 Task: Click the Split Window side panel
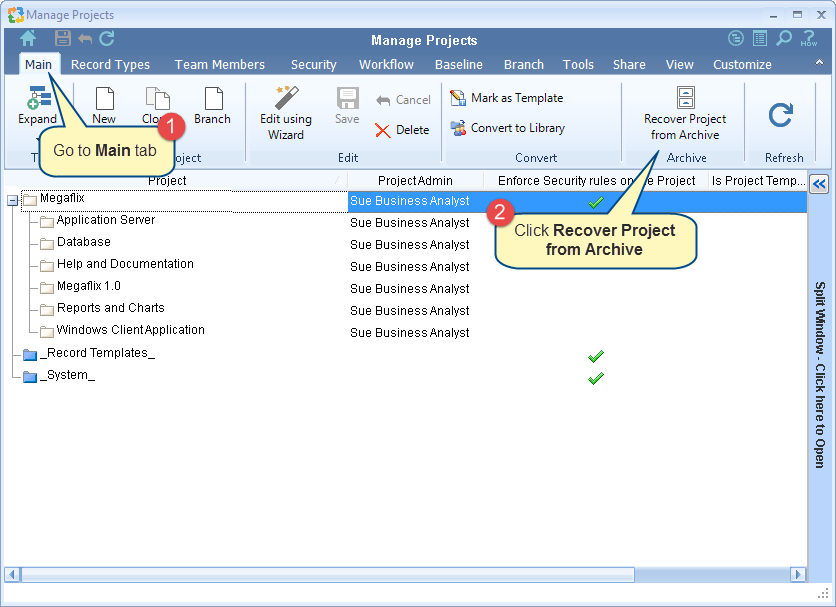click(x=819, y=375)
